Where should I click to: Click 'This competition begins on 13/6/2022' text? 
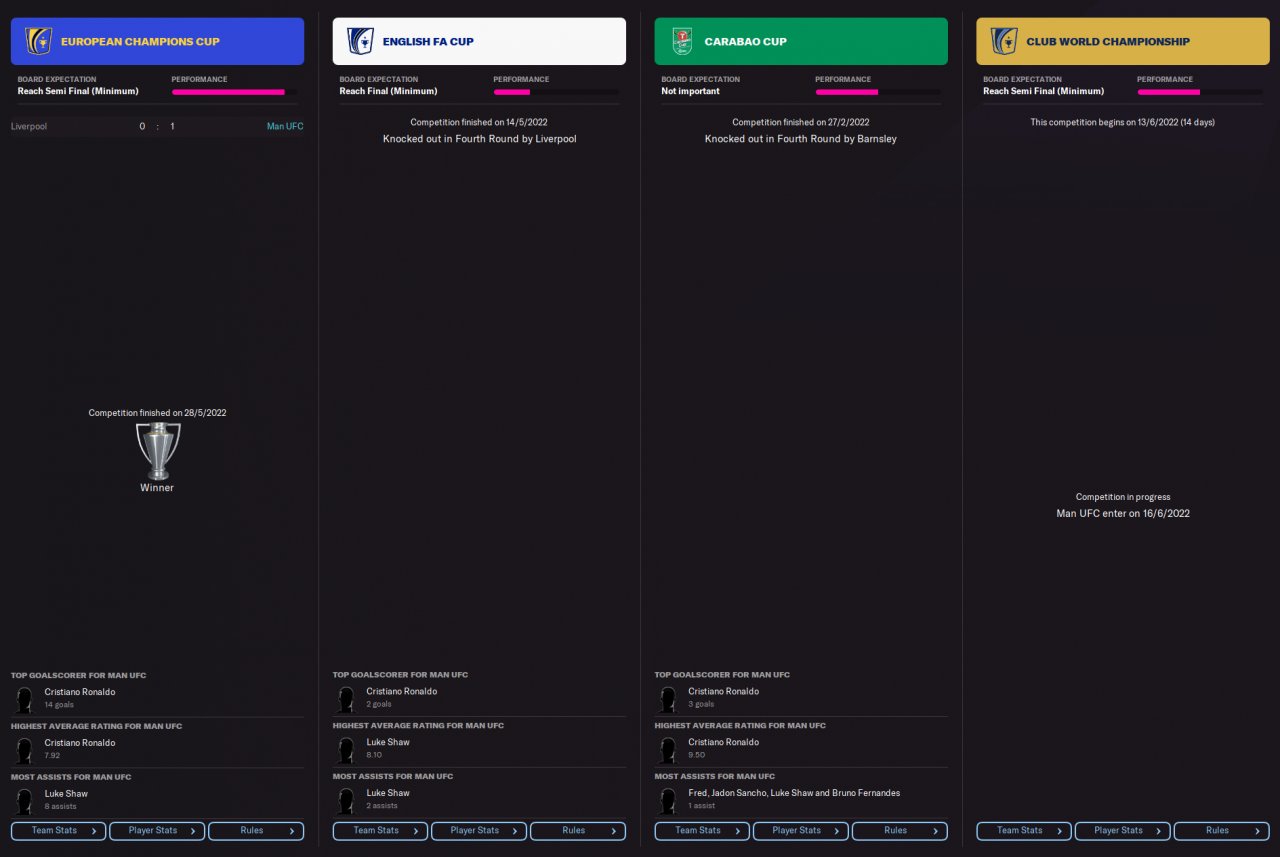click(1123, 122)
